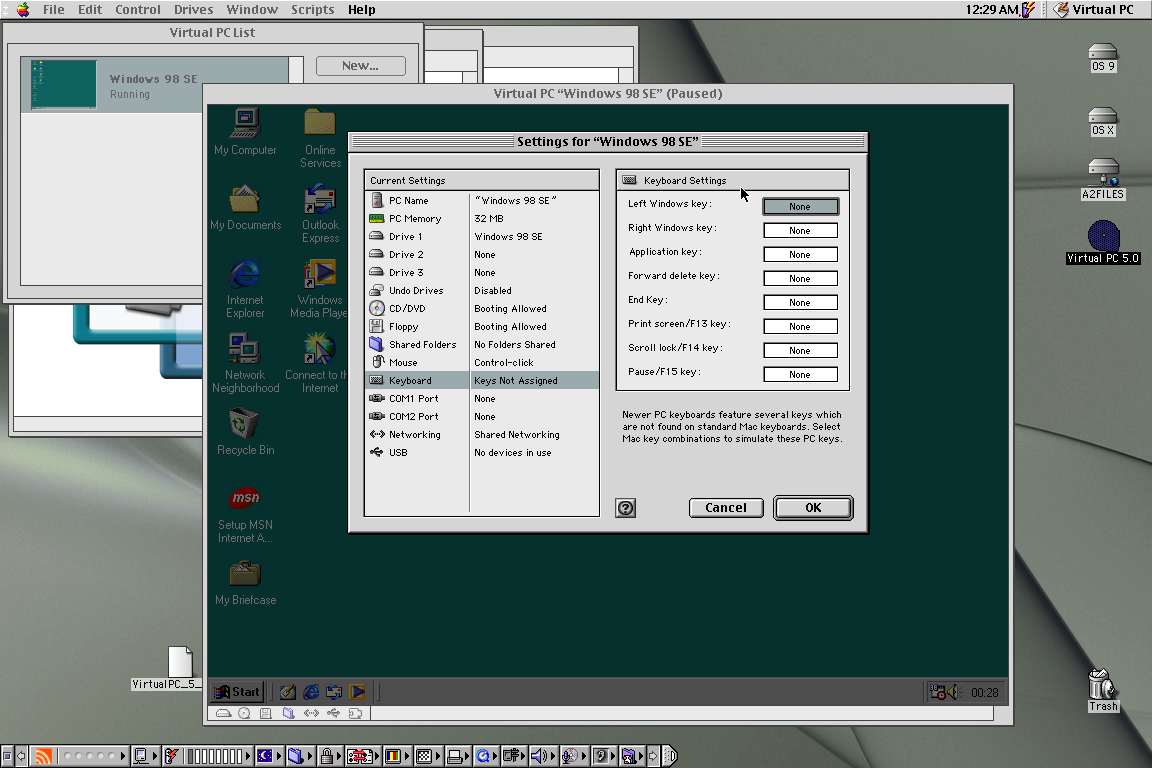The height and width of the screenshot is (768, 1152).
Task: Open Edit menu
Action: 90,10
